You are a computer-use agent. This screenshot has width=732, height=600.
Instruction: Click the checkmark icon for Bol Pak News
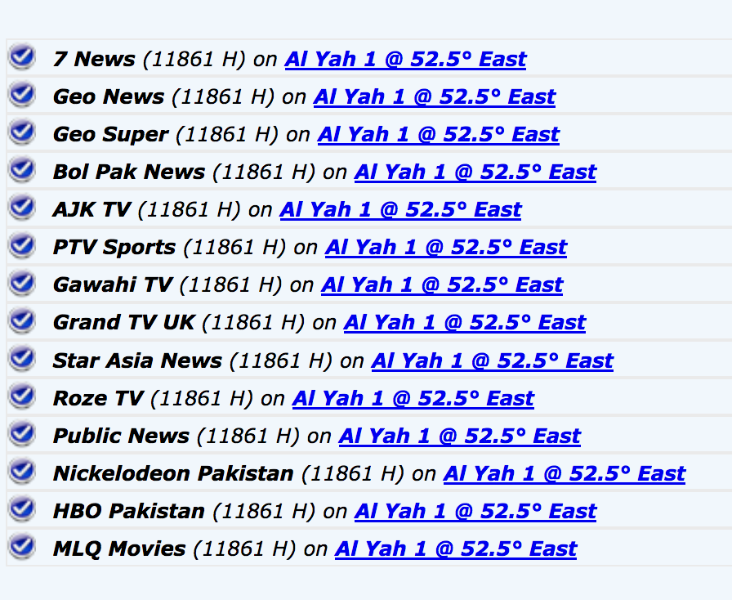click(x=22, y=170)
